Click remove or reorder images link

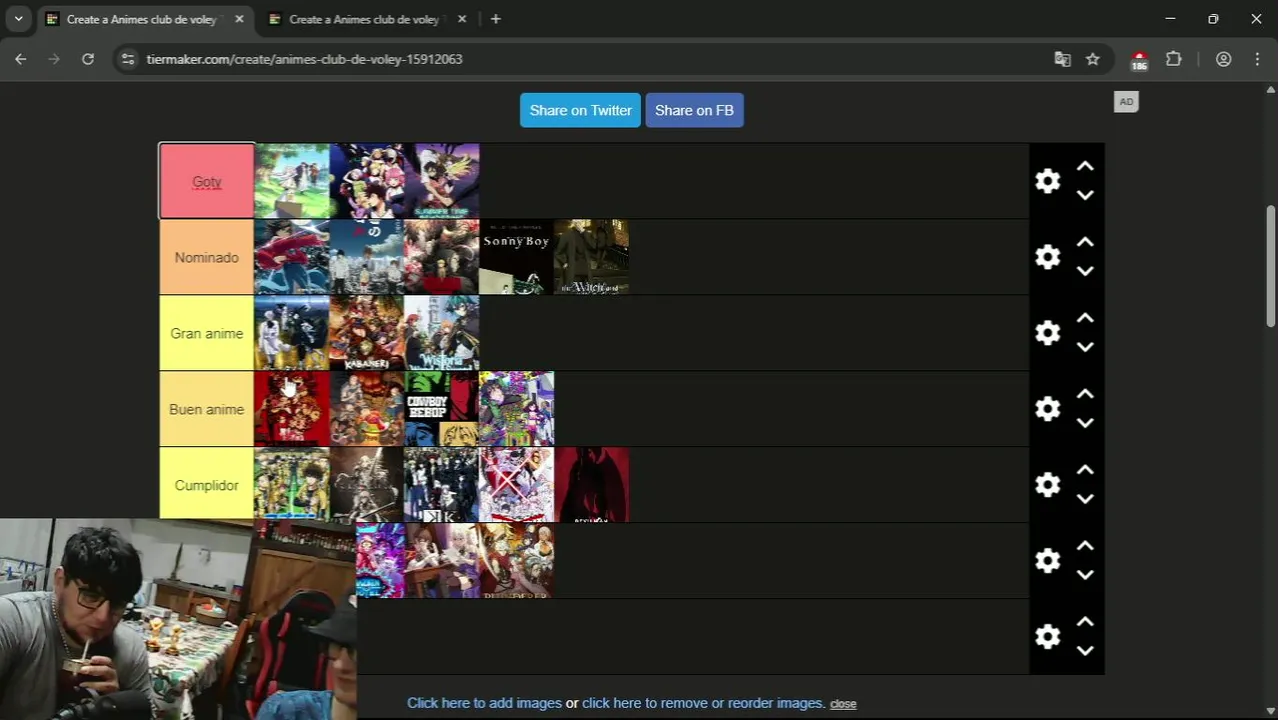pos(702,703)
